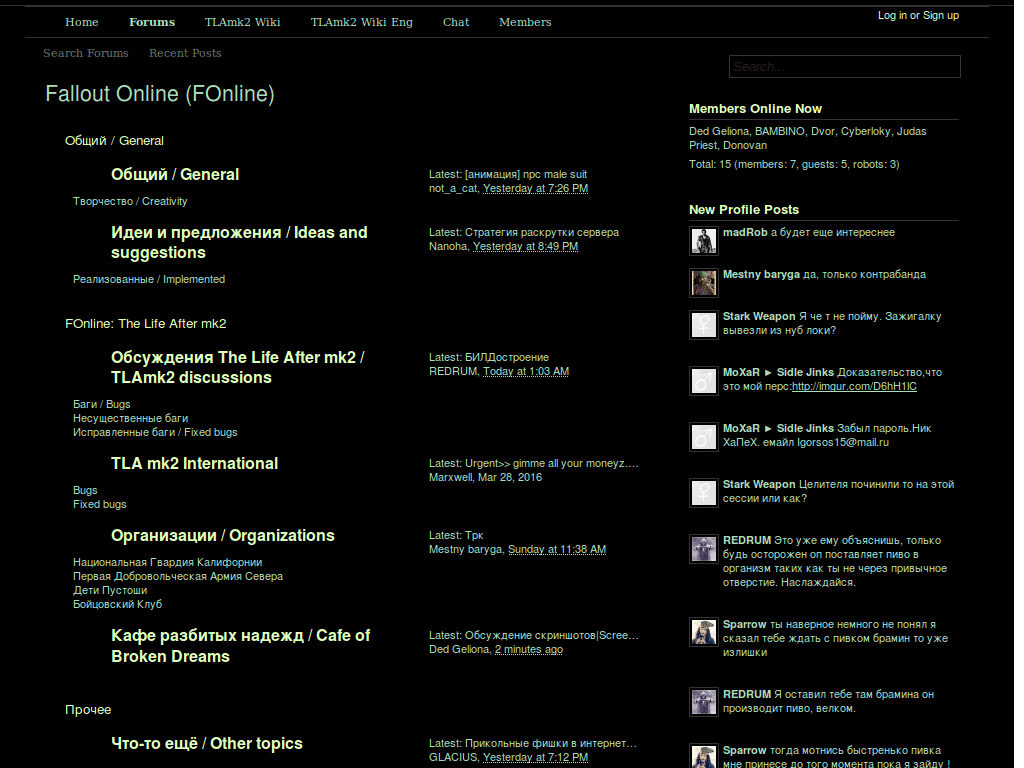Open latest thread Urgent>> gimme all your moneyz
This screenshot has height=768, width=1024.
pos(552,463)
